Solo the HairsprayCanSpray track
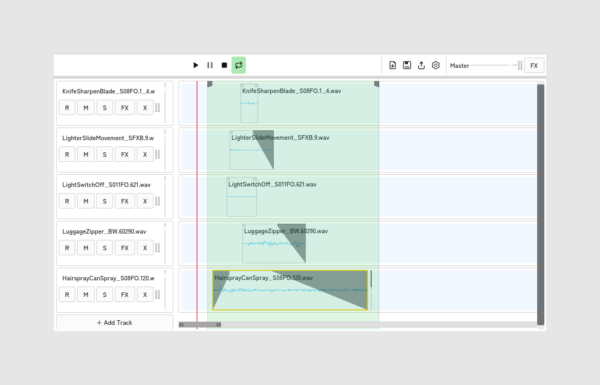 104,294
